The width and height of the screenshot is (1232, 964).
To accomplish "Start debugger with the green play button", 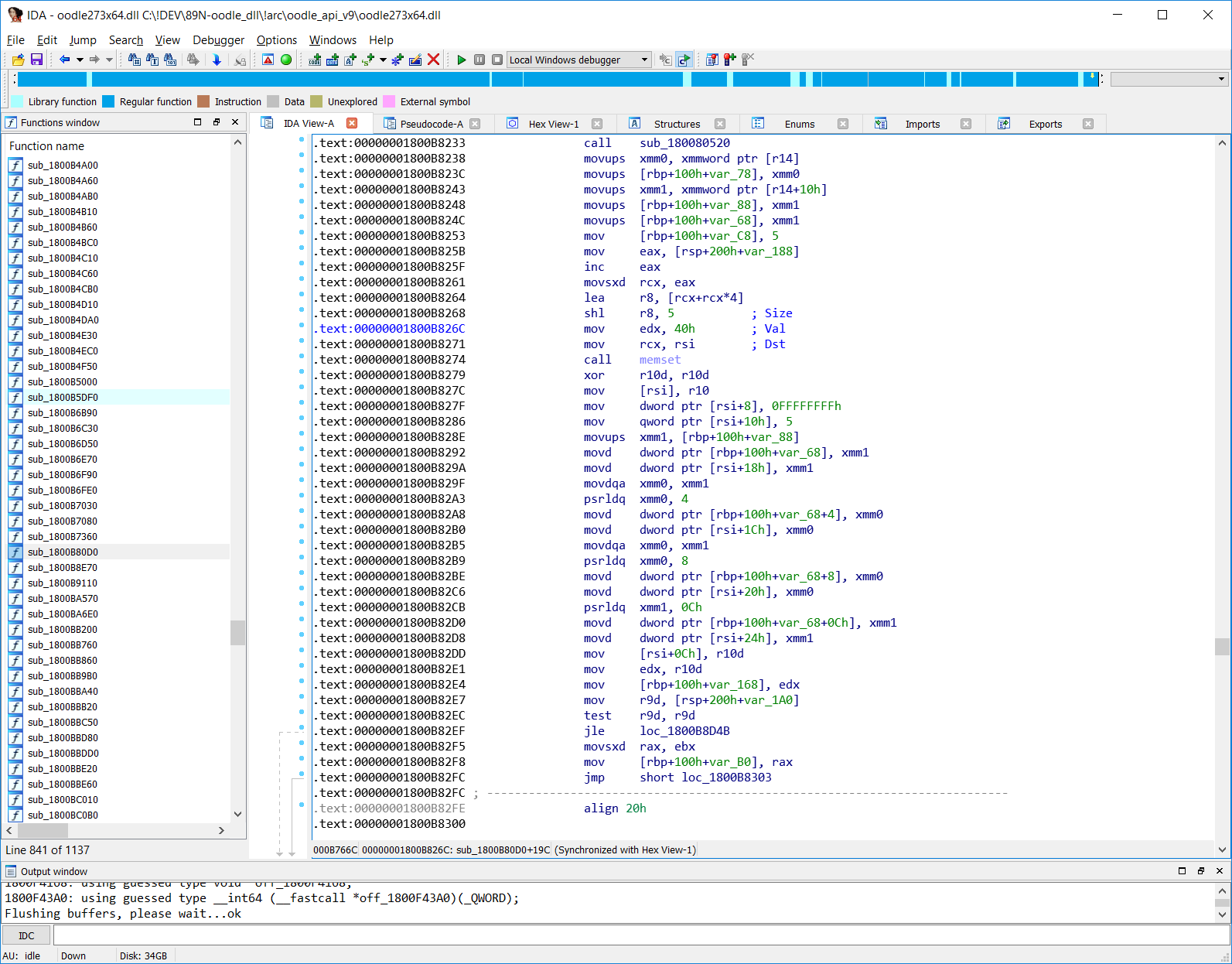I will 462,60.
